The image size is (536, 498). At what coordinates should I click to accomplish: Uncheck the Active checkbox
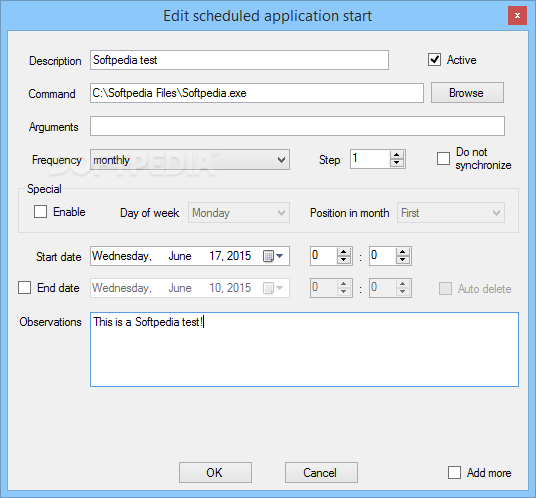pyautogui.click(x=434, y=59)
